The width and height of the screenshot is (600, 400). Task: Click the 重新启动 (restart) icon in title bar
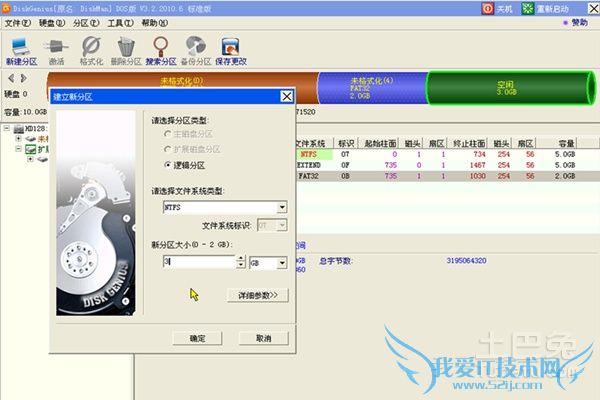528,8
